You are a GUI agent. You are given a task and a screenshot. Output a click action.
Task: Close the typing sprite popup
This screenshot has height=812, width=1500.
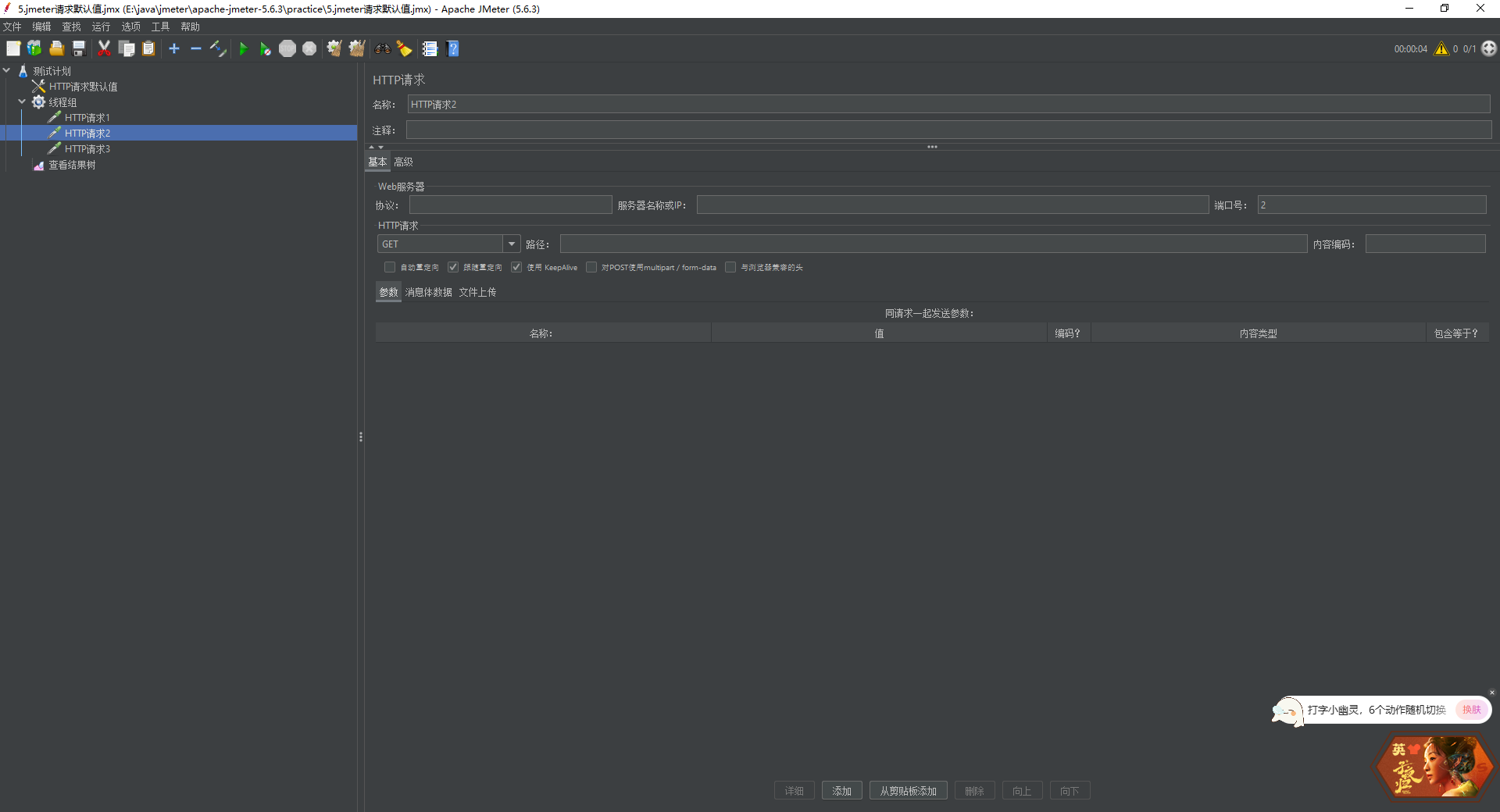(1491, 693)
